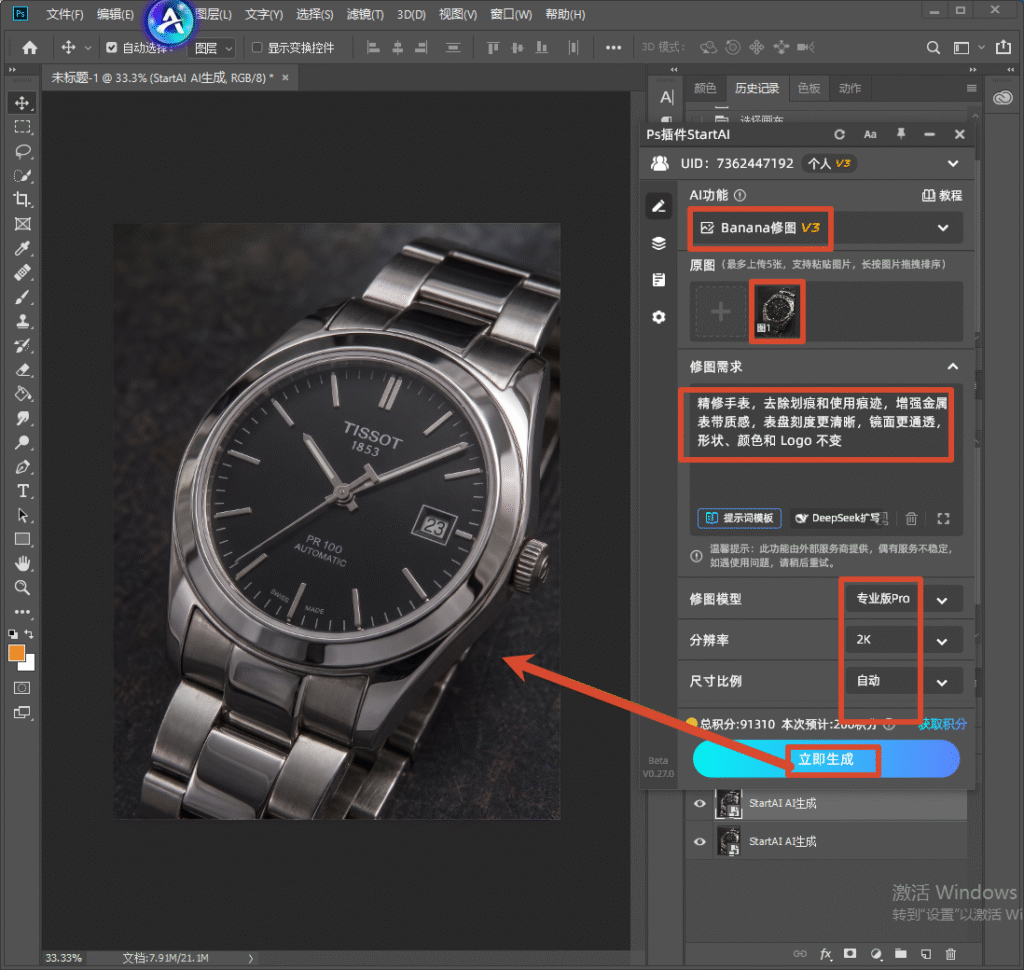Click the Home icon in options bar
The height and width of the screenshot is (970, 1024).
[x=29, y=48]
